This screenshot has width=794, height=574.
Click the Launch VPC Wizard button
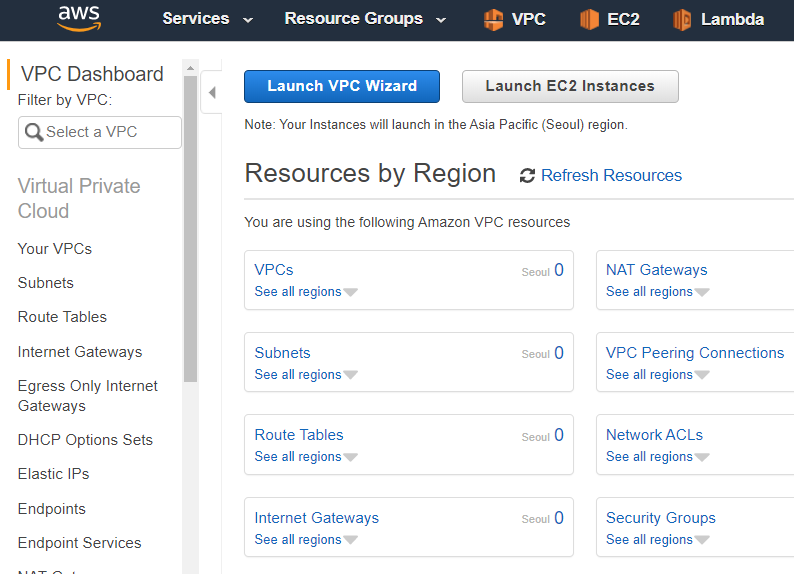tap(342, 87)
